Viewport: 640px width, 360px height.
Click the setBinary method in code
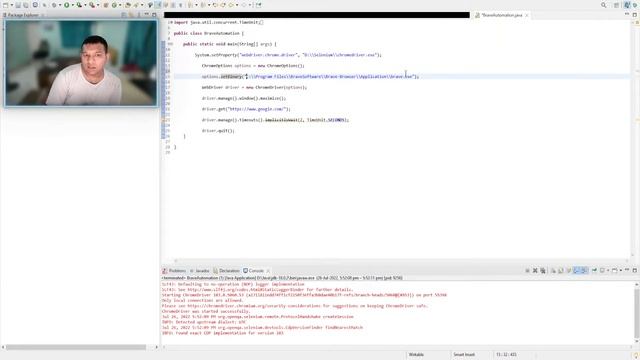[231, 76]
